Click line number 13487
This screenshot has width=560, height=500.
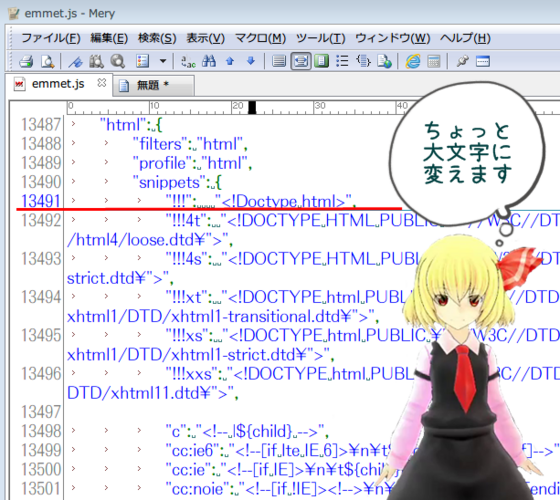tap(41, 125)
